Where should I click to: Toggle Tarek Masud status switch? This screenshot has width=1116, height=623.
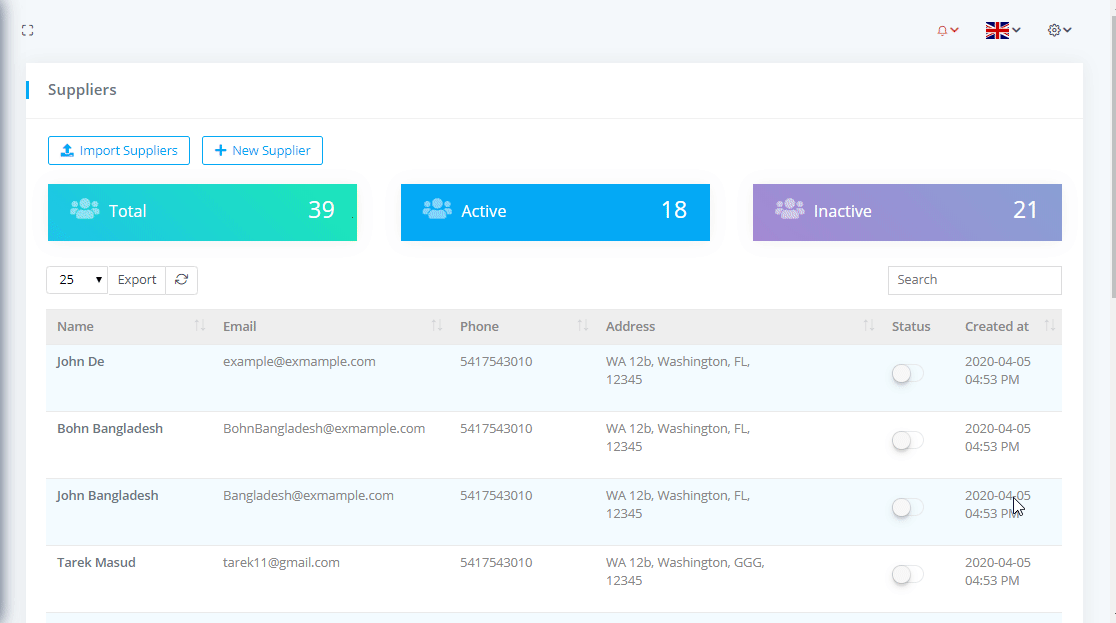click(907, 575)
